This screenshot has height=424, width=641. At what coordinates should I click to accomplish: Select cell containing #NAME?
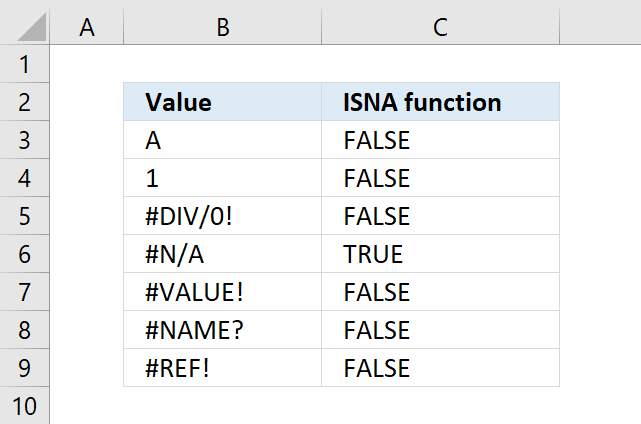click(223, 330)
